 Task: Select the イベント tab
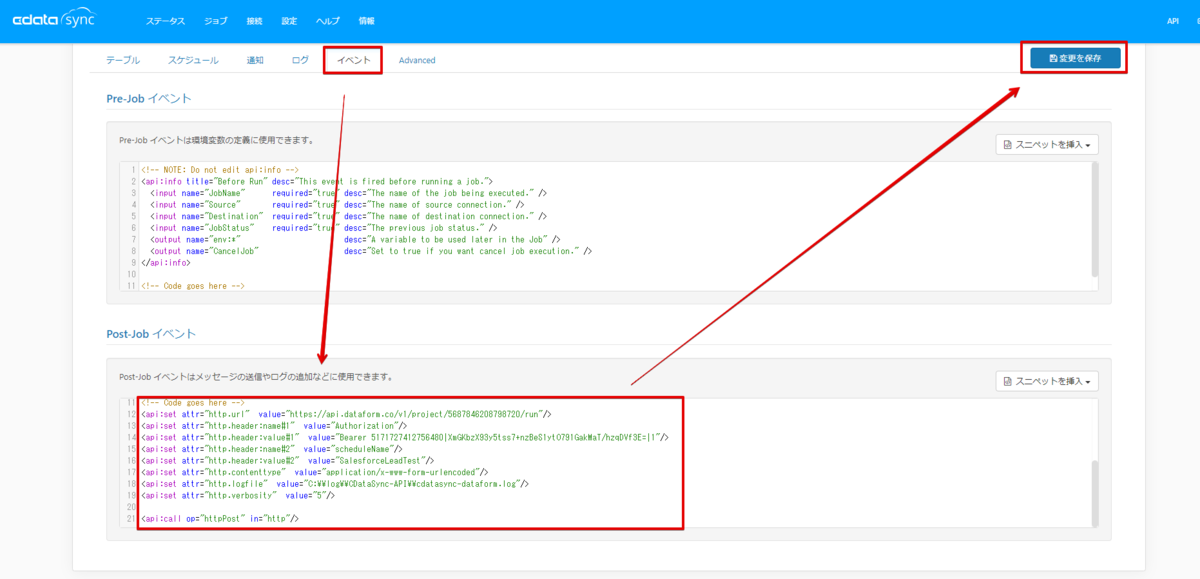[354, 60]
